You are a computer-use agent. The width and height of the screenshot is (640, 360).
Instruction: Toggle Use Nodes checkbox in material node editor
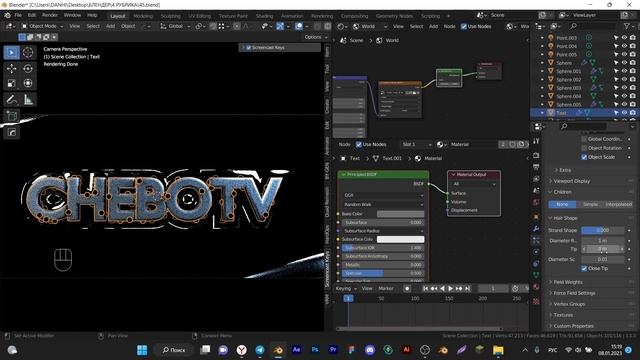[359, 144]
